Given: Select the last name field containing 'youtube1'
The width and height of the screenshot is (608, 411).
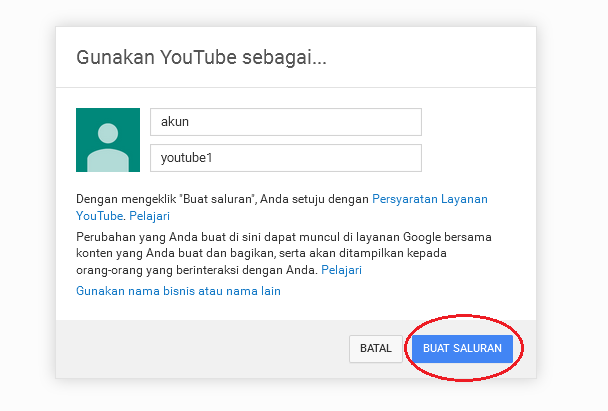Looking at the screenshot, I should point(286,158).
